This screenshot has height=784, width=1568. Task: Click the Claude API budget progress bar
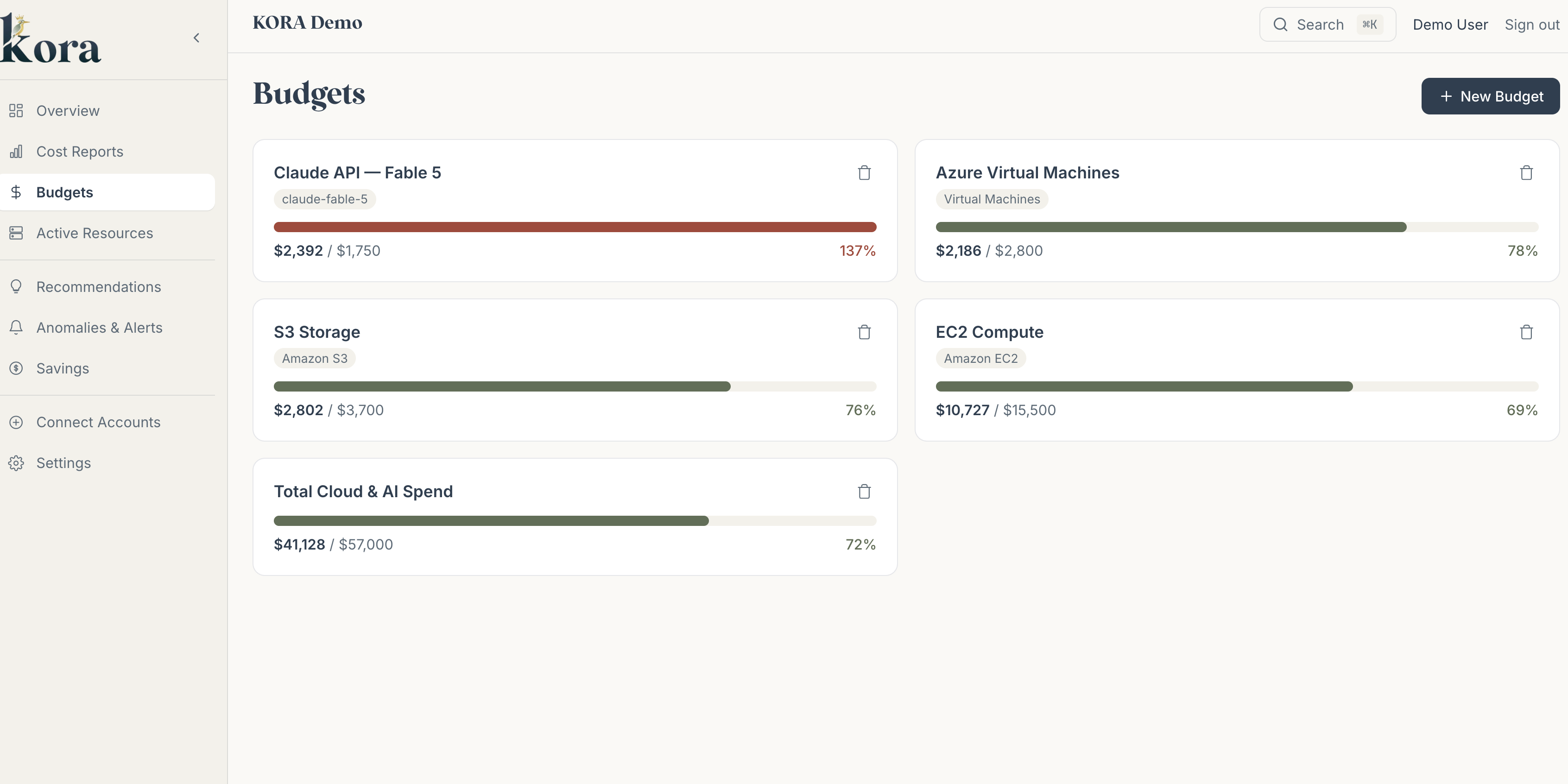575,227
